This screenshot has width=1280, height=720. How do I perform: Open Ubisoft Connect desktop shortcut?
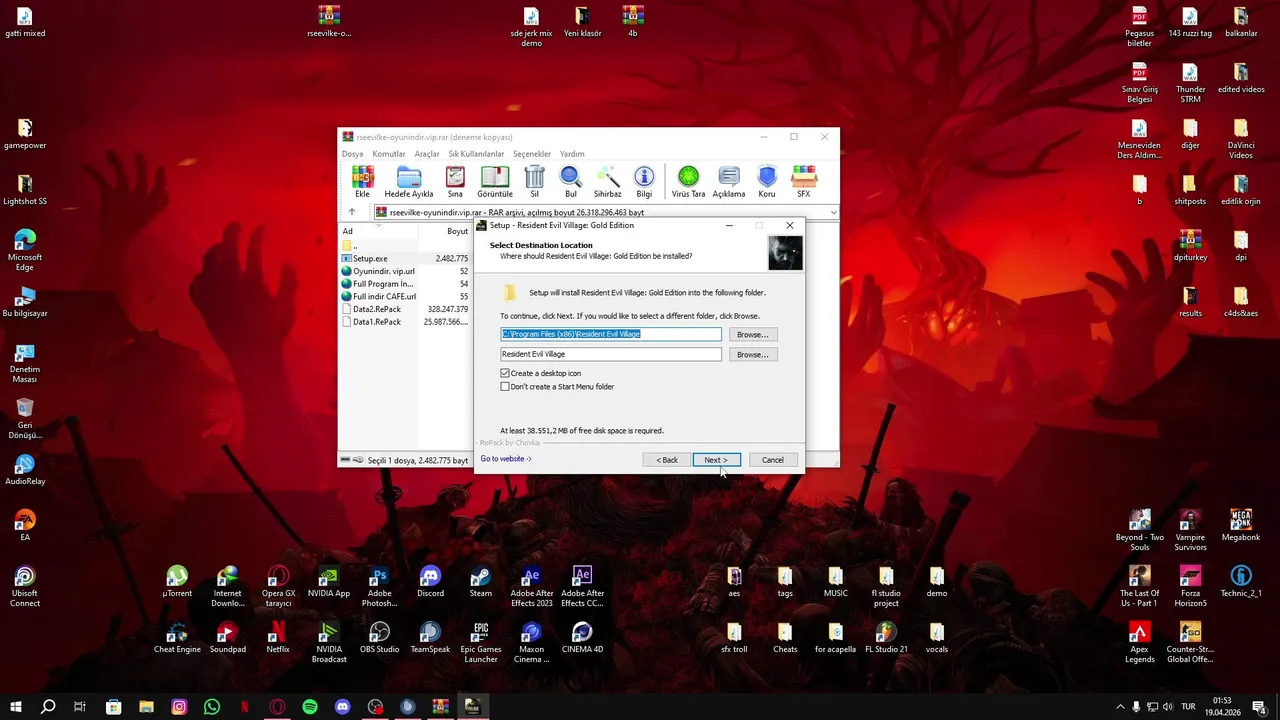25,587
